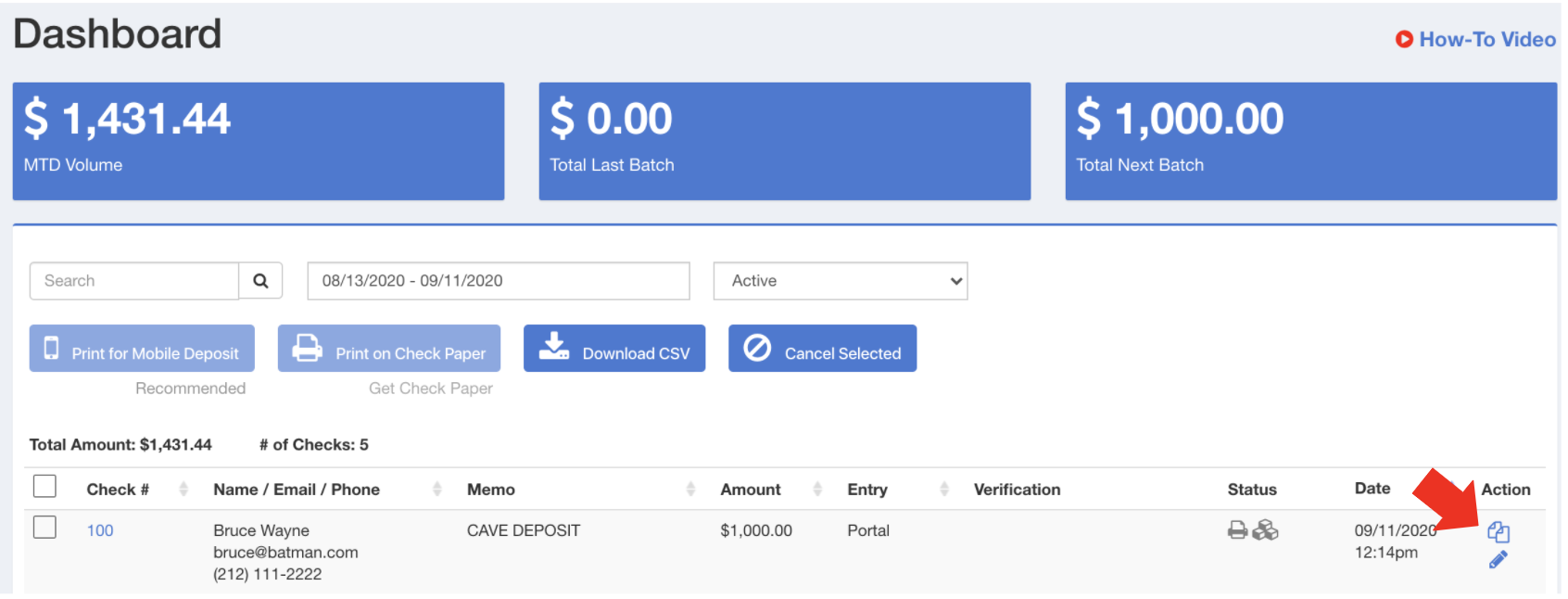Click the pencil edit icon in Action column

[1498, 559]
